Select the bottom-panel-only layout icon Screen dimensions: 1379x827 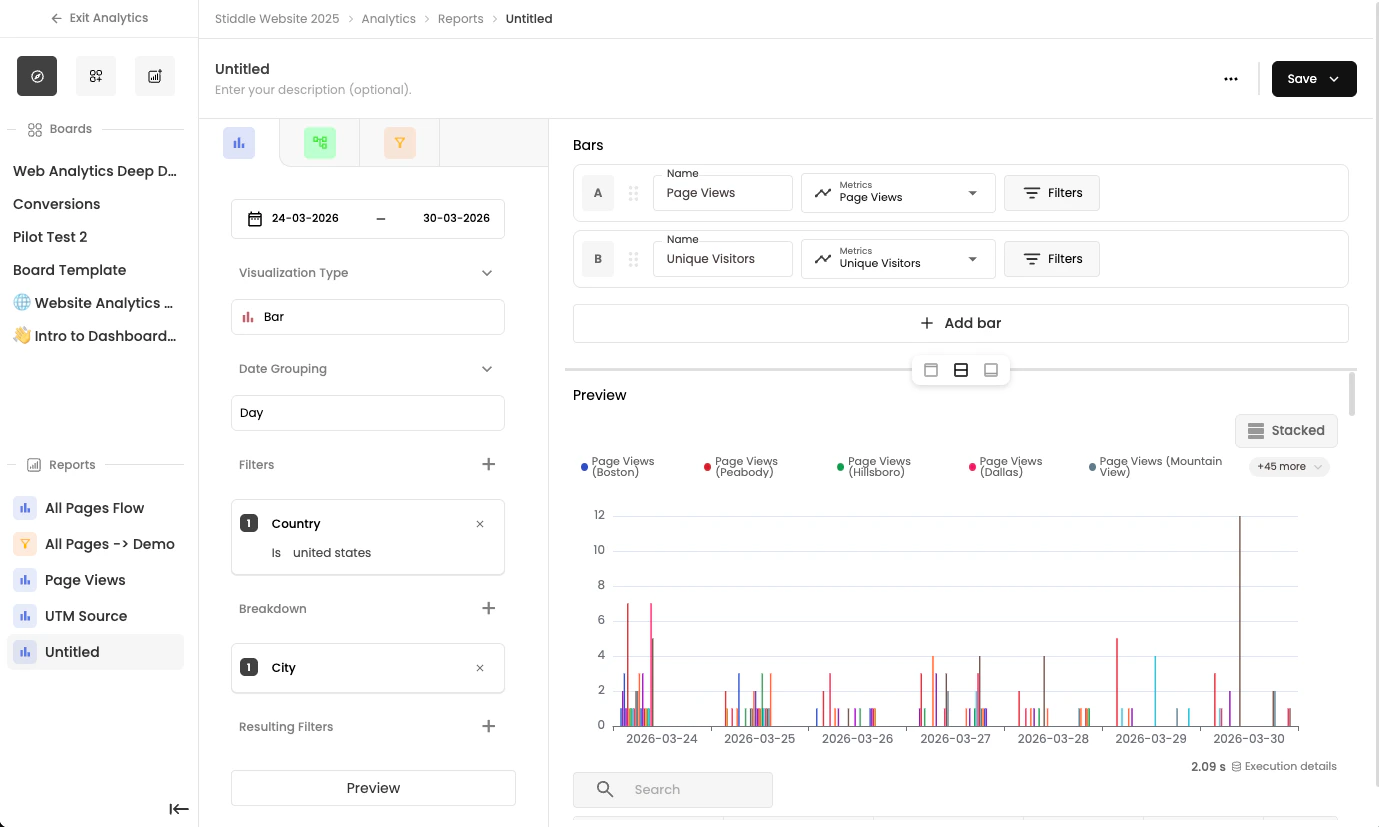tap(991, 370)
